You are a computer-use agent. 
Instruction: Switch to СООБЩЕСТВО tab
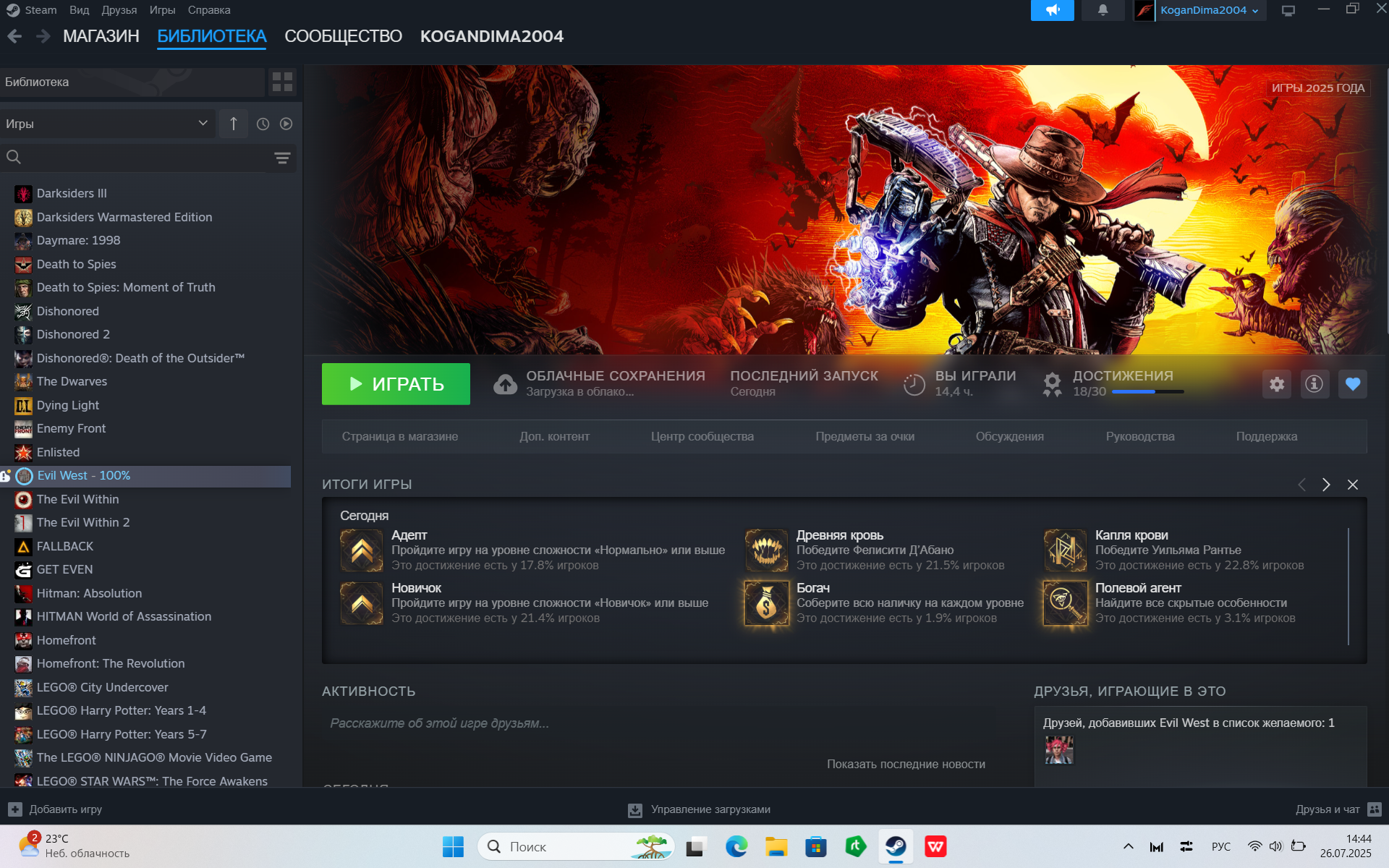click(343, 36)
